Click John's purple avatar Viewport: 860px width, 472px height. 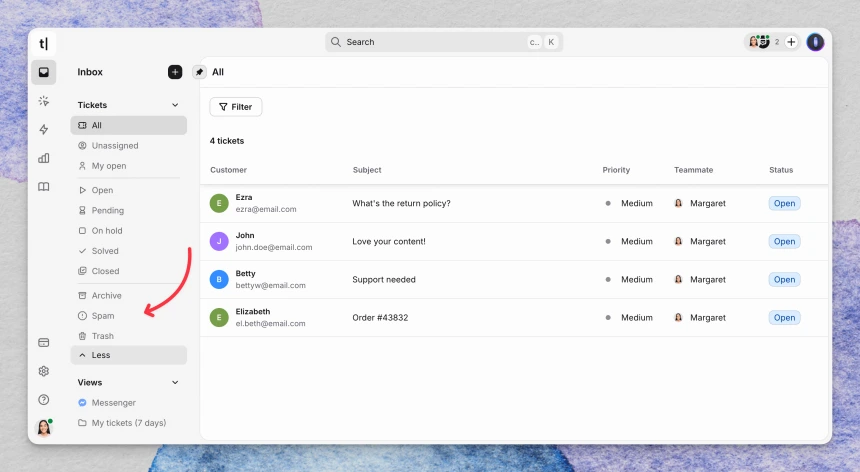[x=219, y=241]
